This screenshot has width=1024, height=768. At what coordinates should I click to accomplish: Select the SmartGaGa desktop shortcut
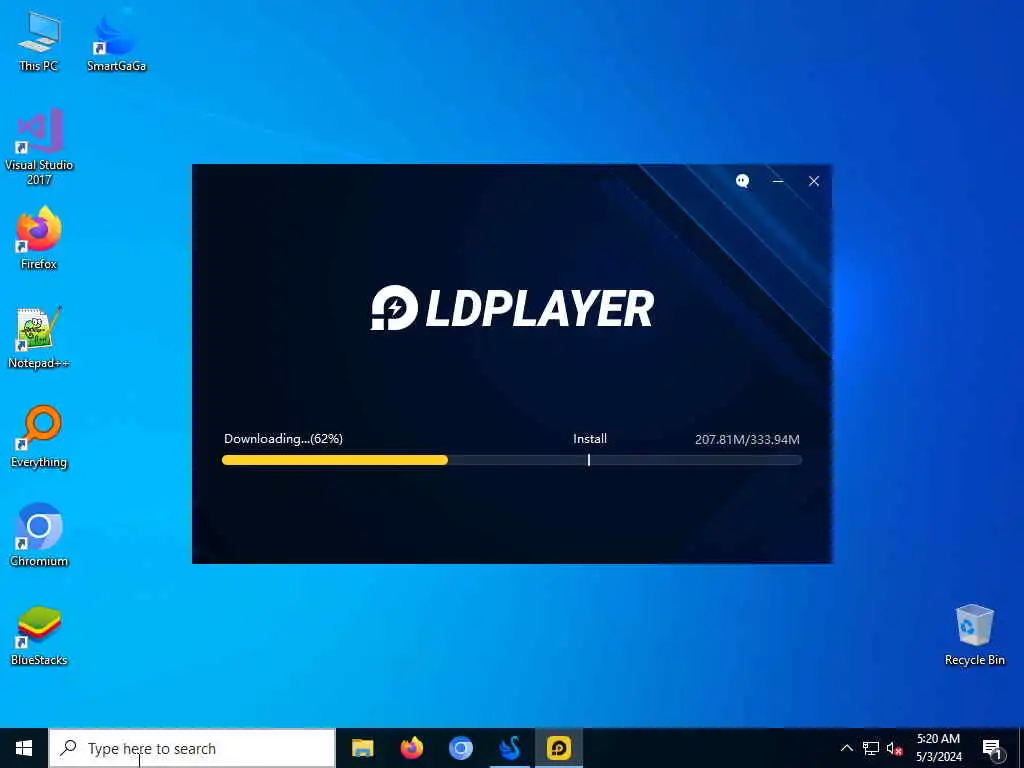click(x=116, y=41)
